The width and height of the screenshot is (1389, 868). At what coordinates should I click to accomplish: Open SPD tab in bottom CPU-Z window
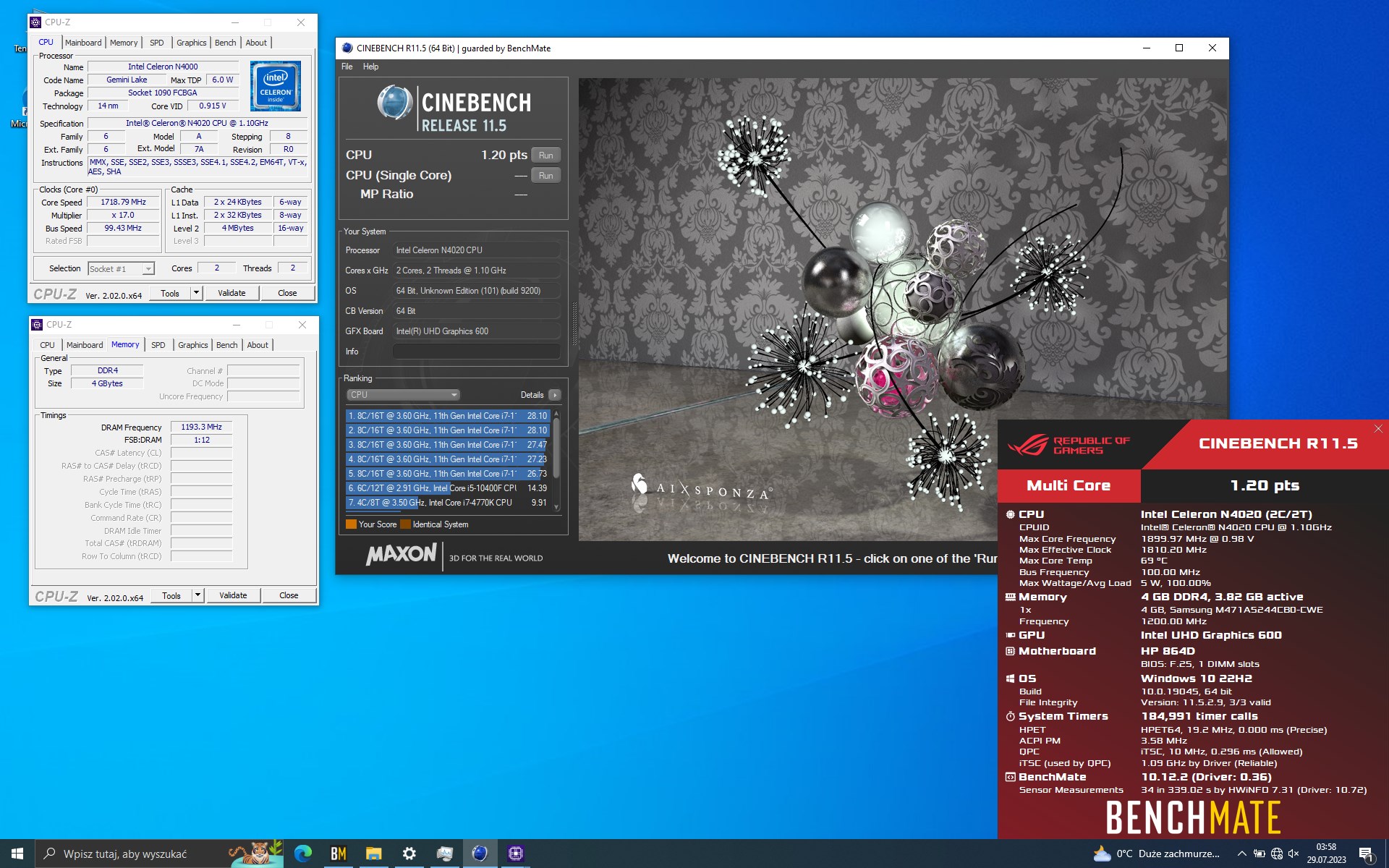point(158,345)
